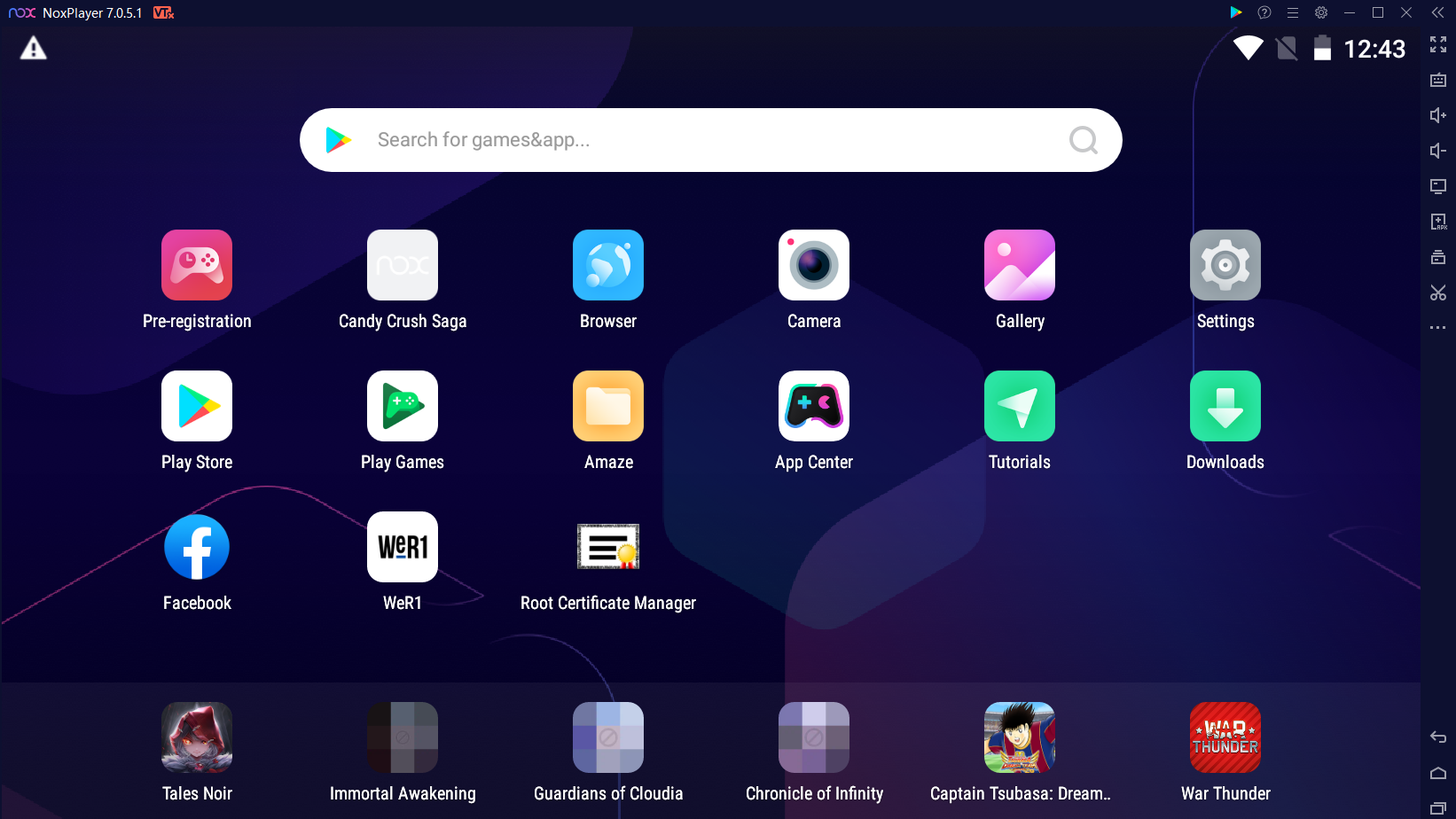The image size is (1456, 819).
Task: Collapse the right sidebar with double chevron
Action: coord(1438,12)
